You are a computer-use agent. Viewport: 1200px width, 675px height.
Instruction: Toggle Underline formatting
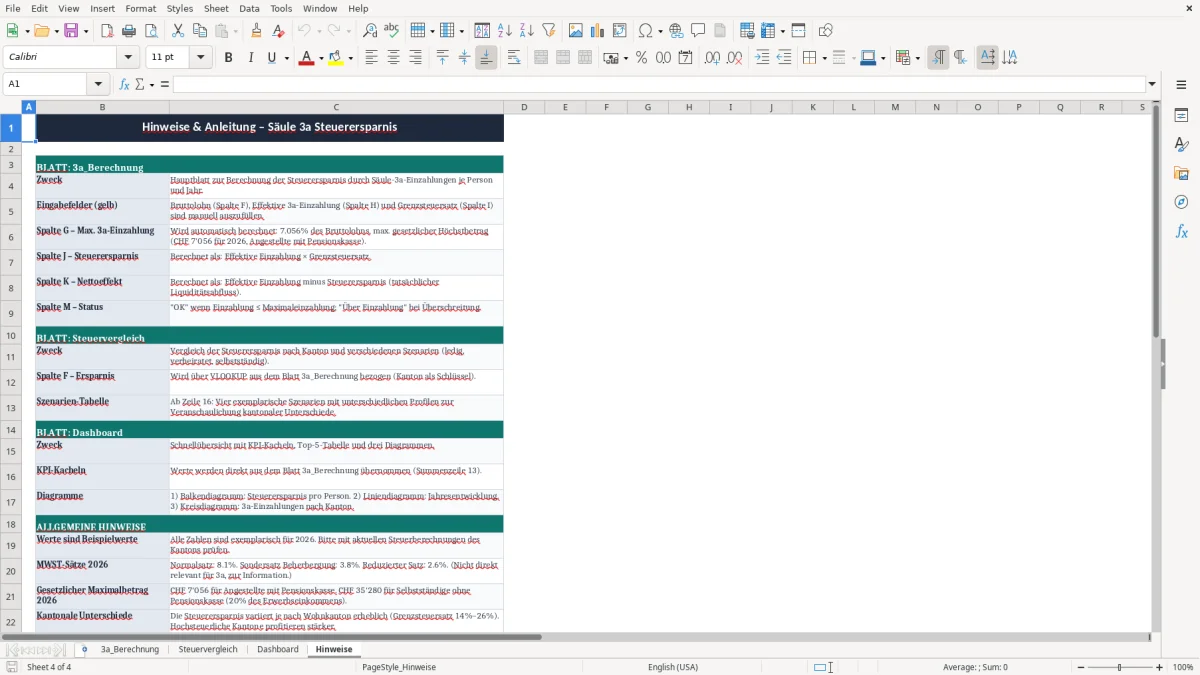[x=271, y=58]
